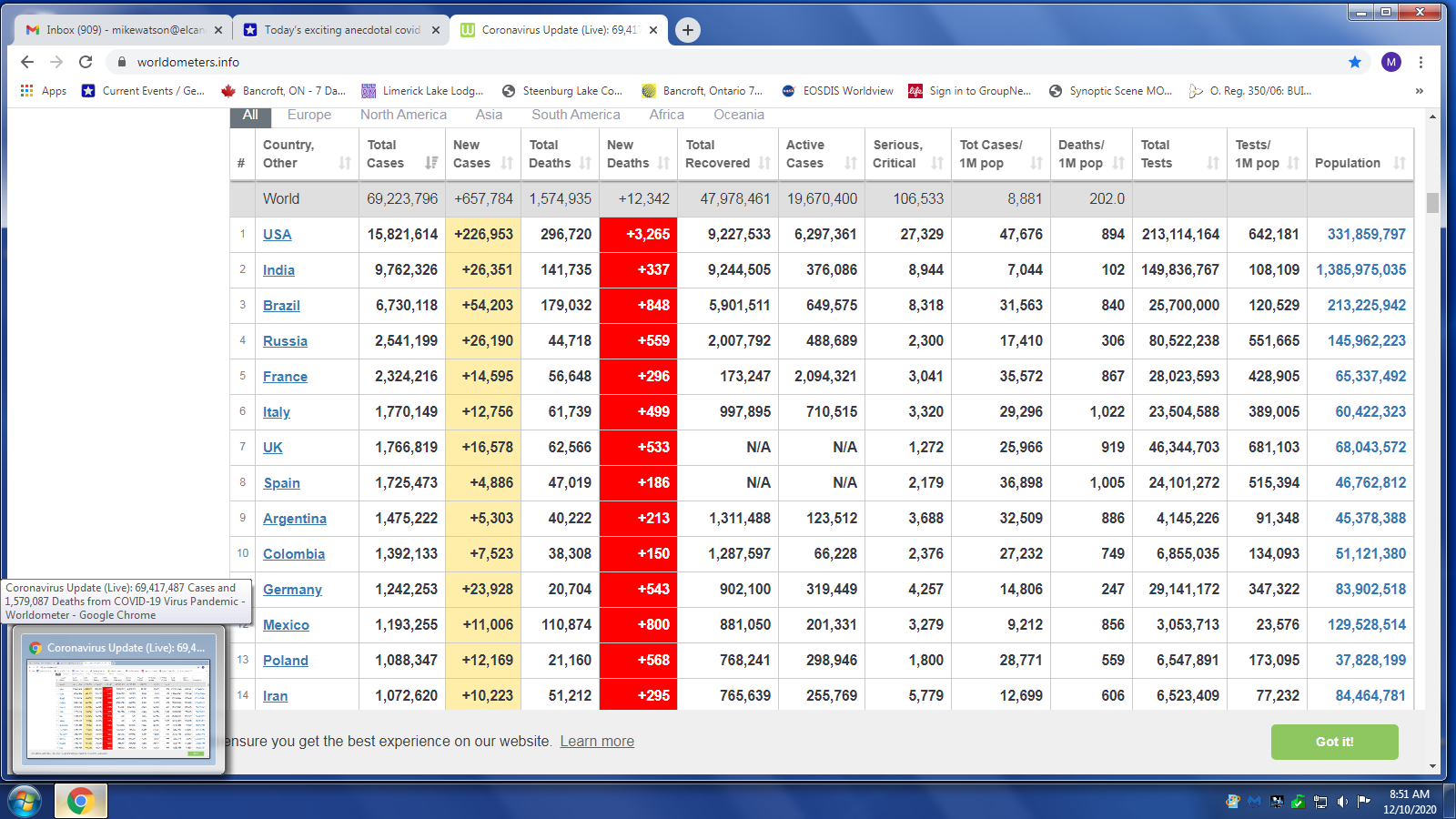Open the Germany country link
The image size is (1456, 819).
tap(292, 590)
